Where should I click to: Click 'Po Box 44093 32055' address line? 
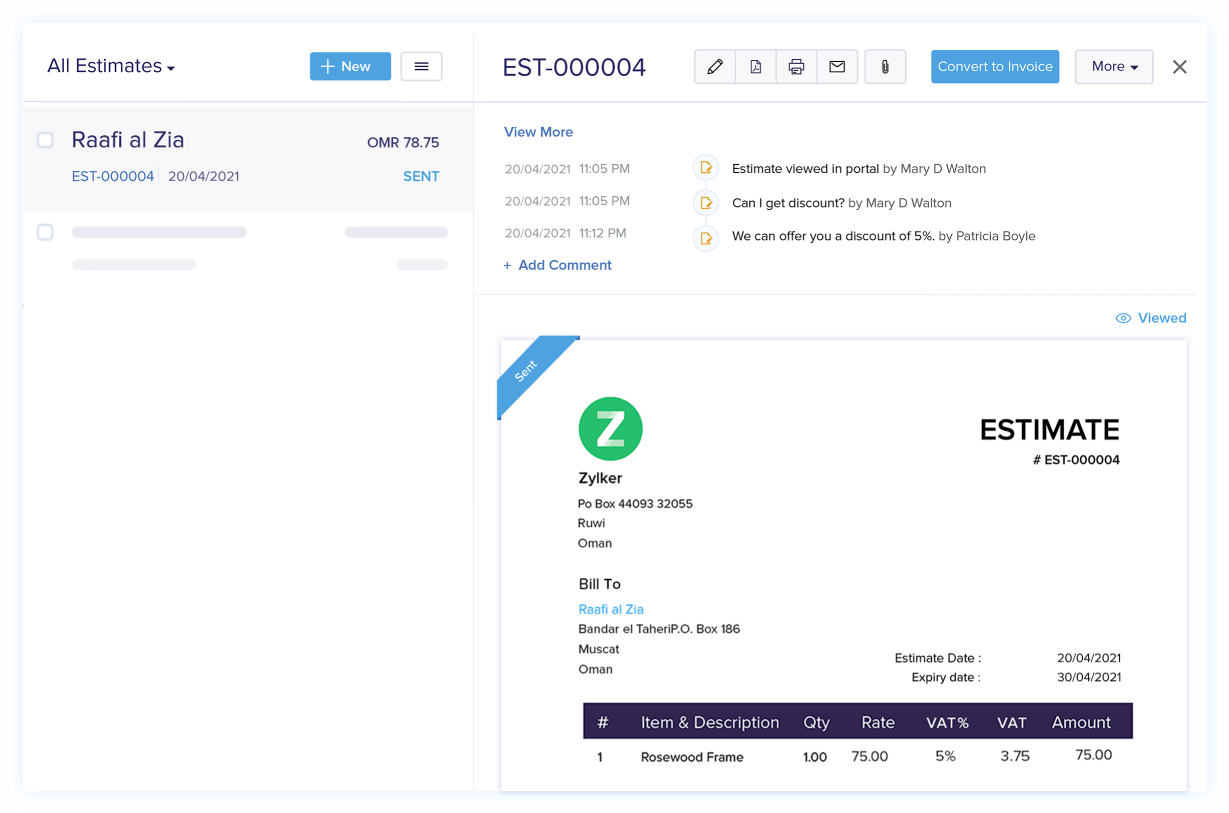coord(635,503)
